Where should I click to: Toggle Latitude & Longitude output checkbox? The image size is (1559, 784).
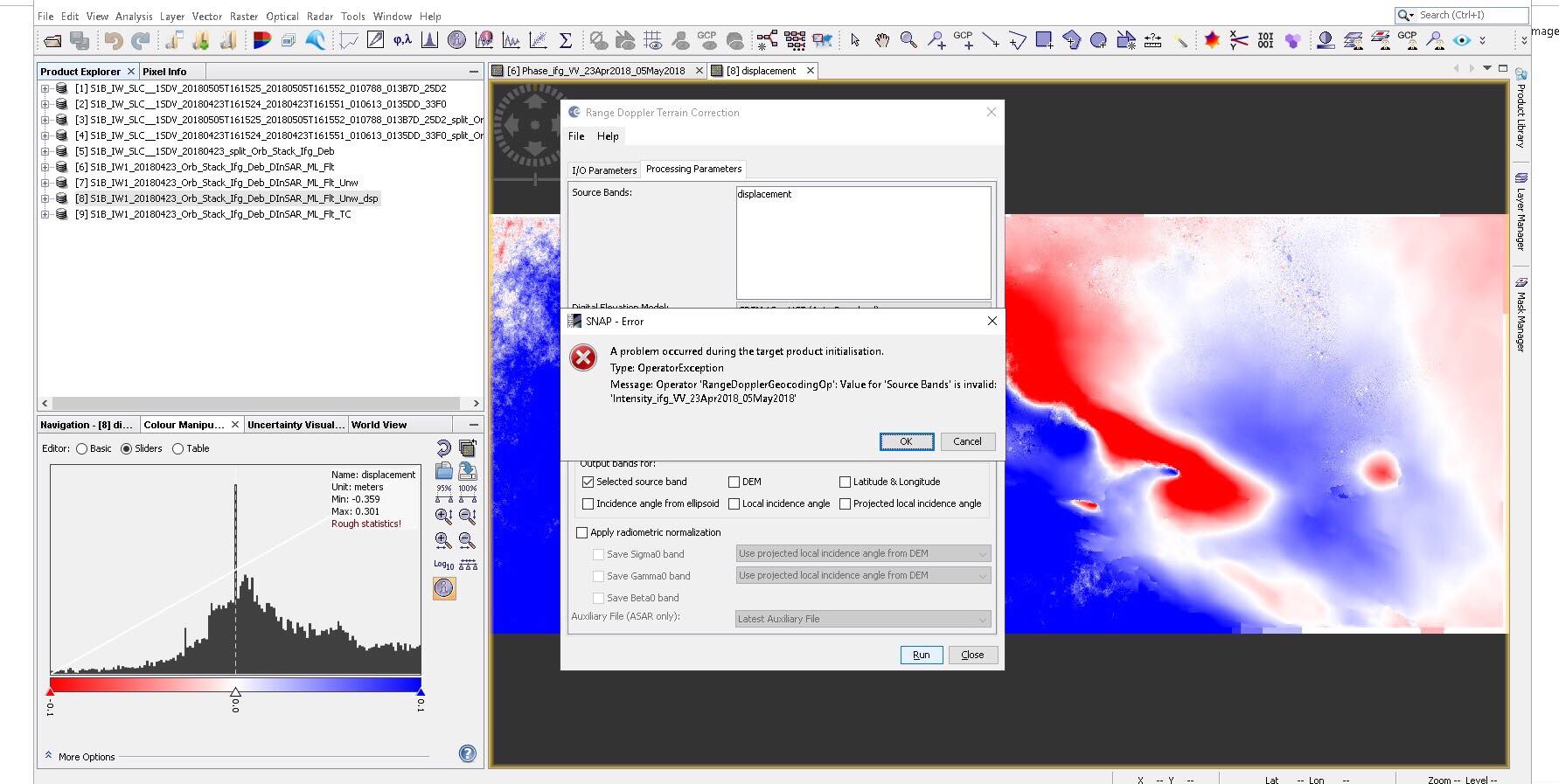[x=846, y=482]
